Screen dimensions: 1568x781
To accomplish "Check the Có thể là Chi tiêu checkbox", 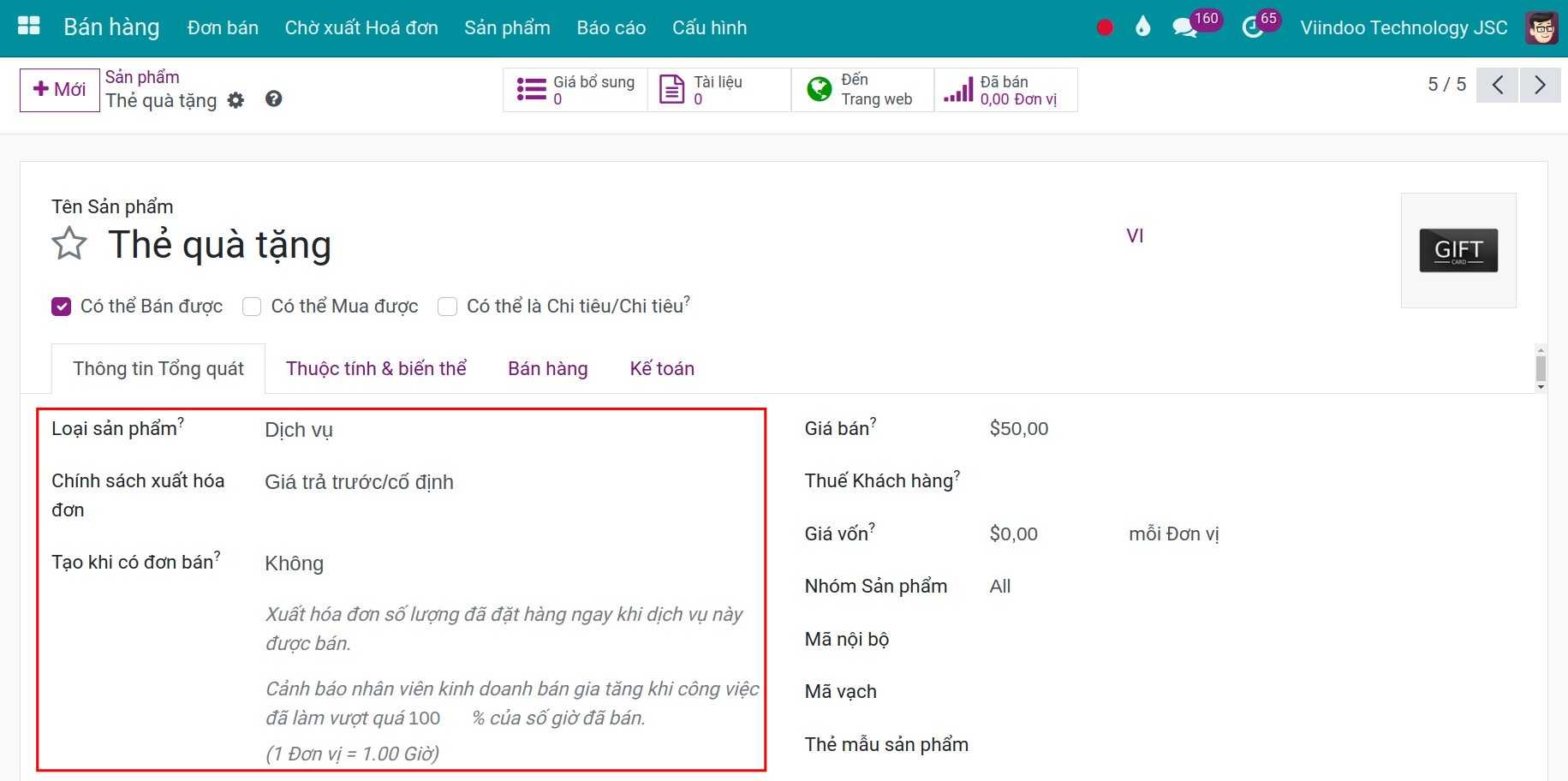I will (448, 307).
